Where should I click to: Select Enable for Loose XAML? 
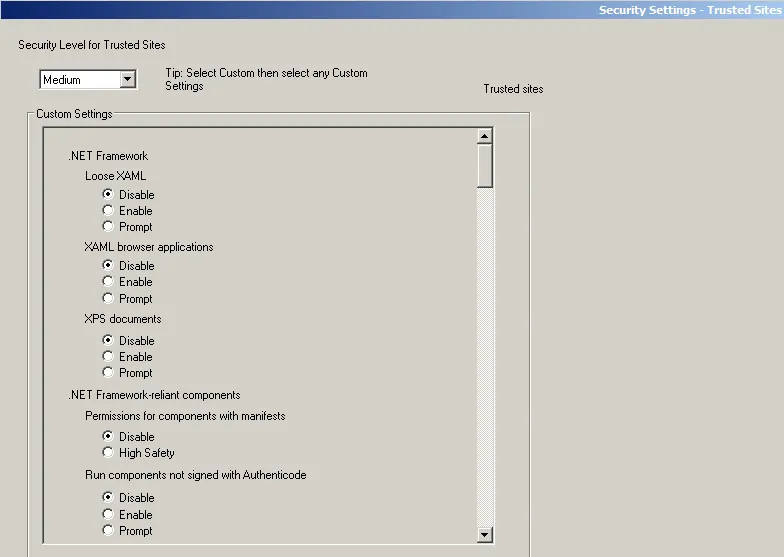(x=108, y=211)
